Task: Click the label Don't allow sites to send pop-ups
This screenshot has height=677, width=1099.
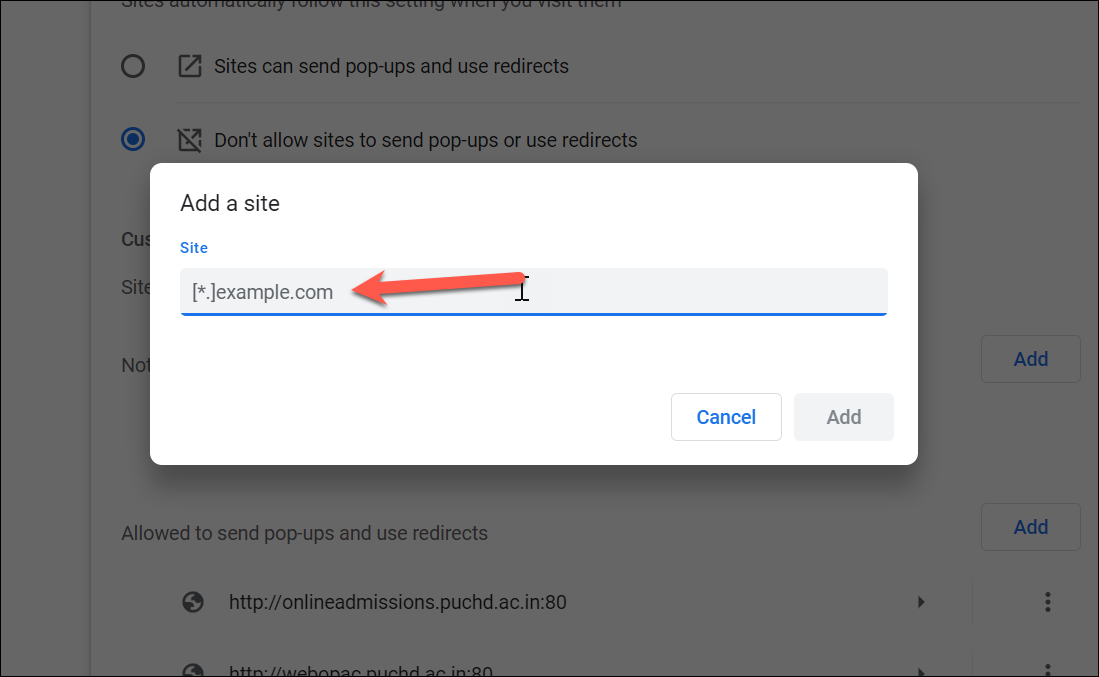Action: (424, 140)
